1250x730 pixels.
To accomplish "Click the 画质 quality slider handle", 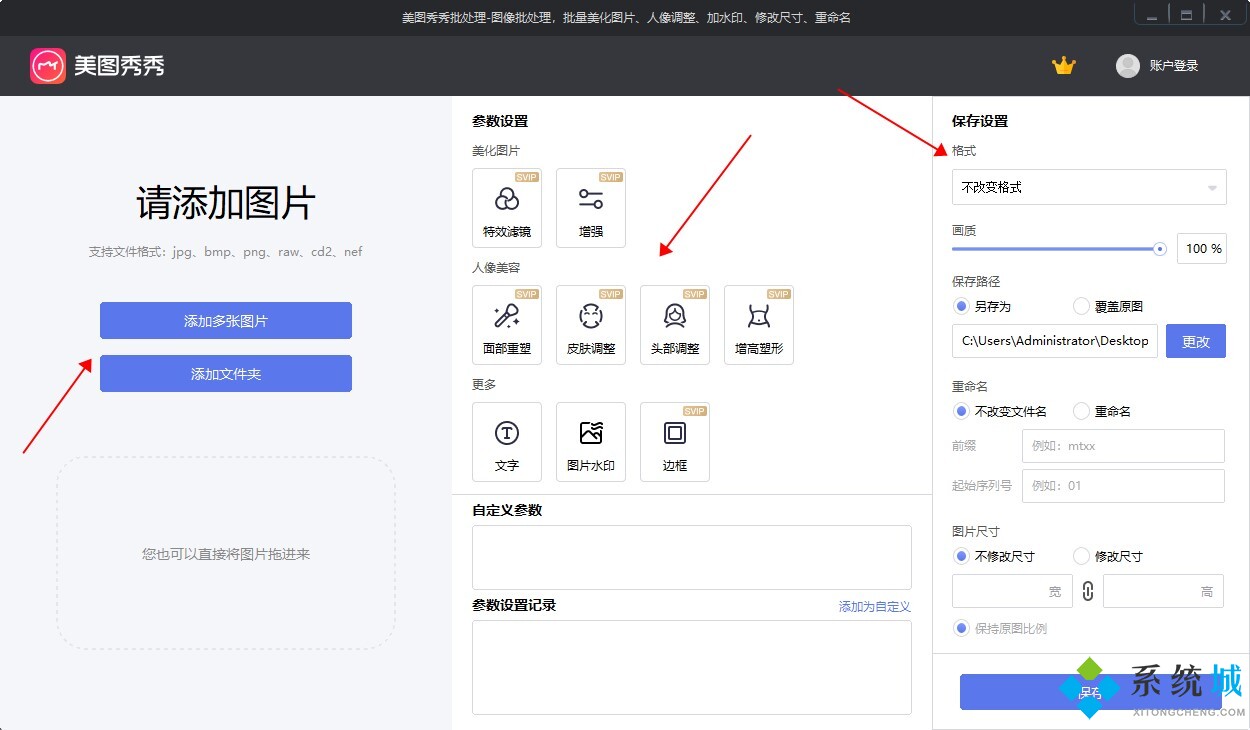I will click(x=1160, y=249).
